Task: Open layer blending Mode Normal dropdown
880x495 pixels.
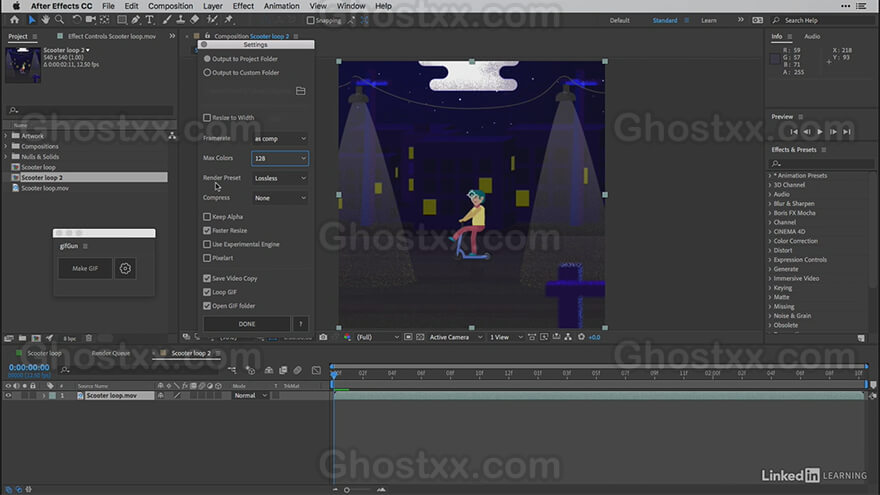Action: 250,396
